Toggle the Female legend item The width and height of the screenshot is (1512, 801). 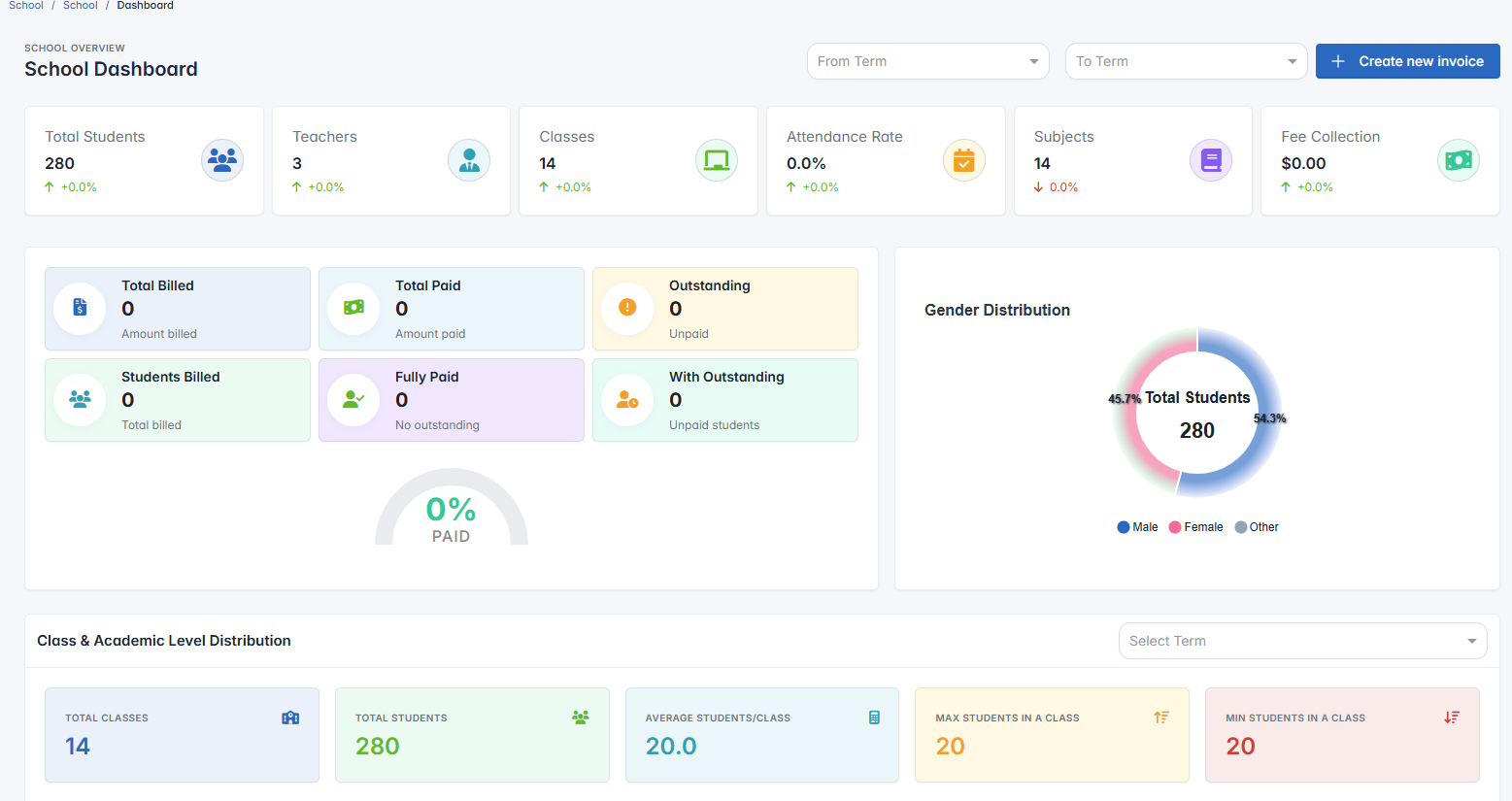[1195, 527]
